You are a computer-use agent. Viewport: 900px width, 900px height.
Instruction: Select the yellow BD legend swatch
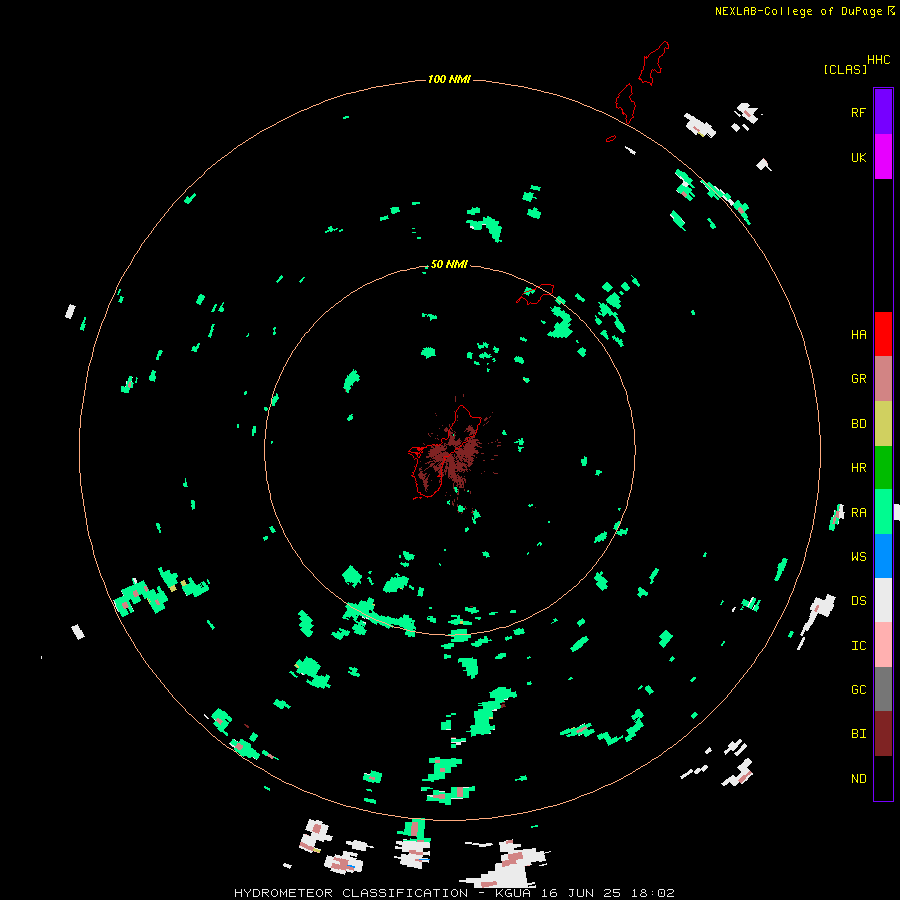click(883, 424)
